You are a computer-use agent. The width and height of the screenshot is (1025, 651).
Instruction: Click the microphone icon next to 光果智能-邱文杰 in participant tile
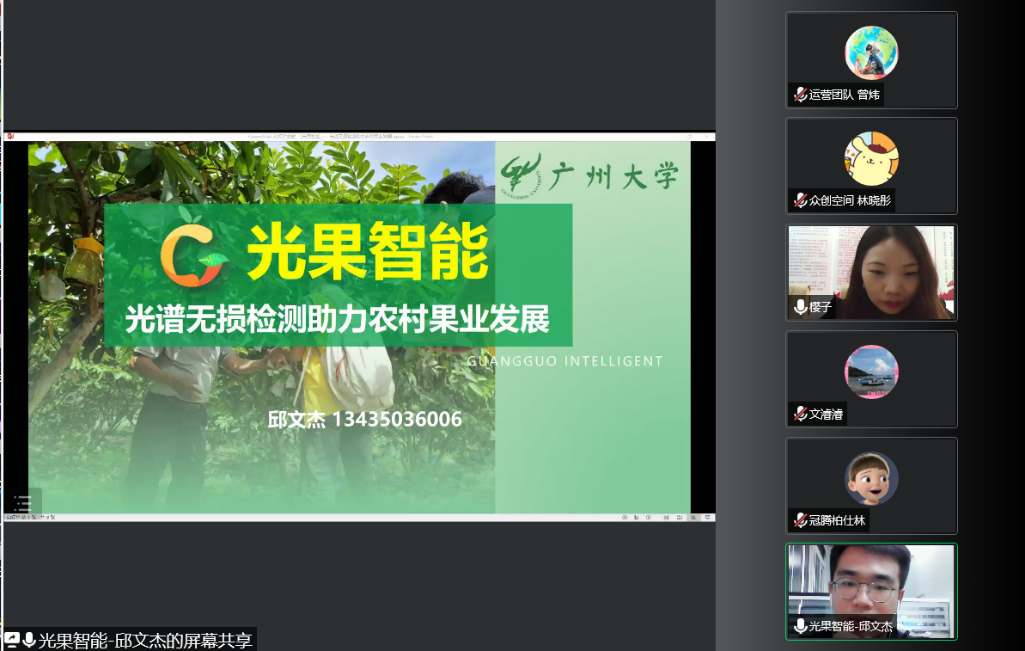point(800,626)
